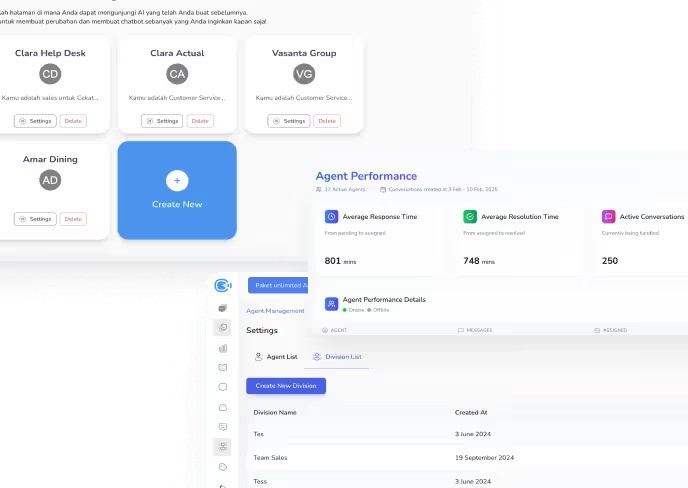Viewport: 688px width, 488px height.
Task: Click the 3 June 2024 date for Tes
Action: pyautogui.click(x=473, y=434)
